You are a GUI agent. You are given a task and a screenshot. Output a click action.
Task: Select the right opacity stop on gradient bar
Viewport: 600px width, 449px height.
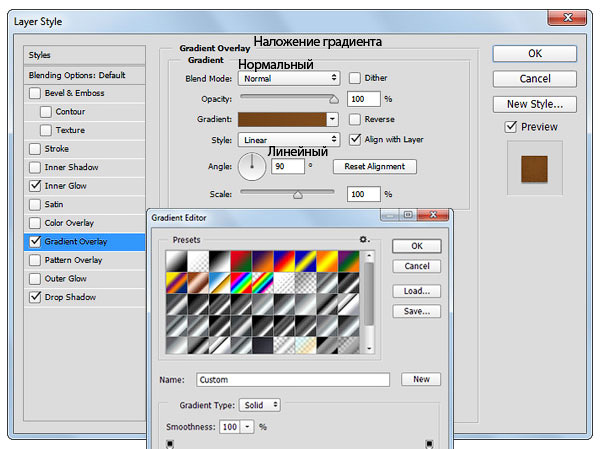[429, 444]
